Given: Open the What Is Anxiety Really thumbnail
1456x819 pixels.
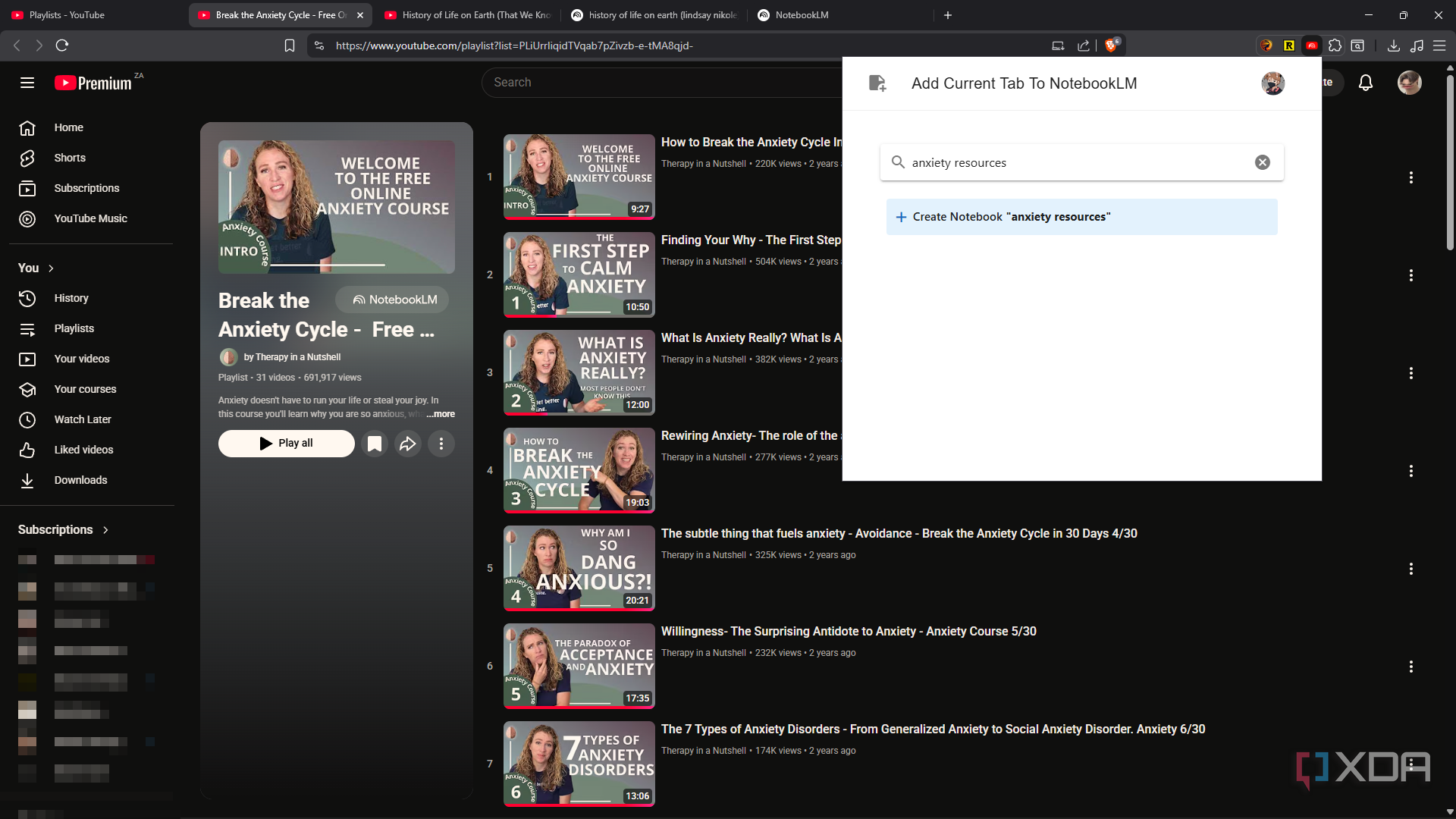Looking at the screenshot, I should click(x=579, y=372).
